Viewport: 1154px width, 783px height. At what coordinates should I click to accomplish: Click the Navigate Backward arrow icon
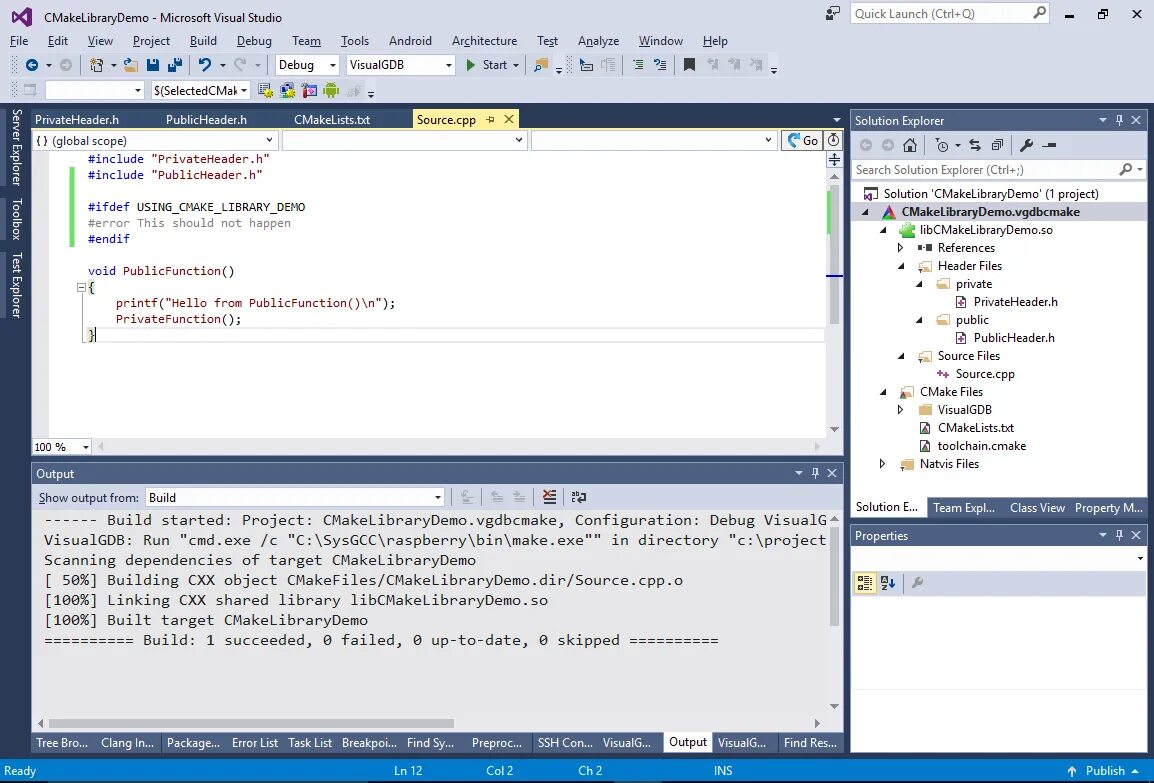click(x=32, y=65)
